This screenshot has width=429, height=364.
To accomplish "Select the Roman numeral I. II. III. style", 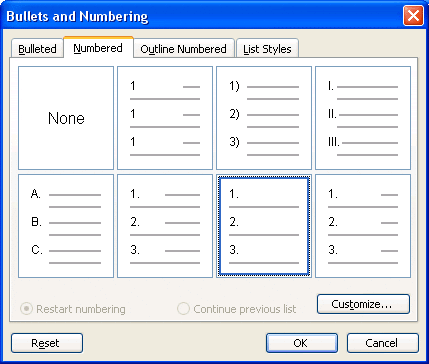I will [x=363, y=118].
